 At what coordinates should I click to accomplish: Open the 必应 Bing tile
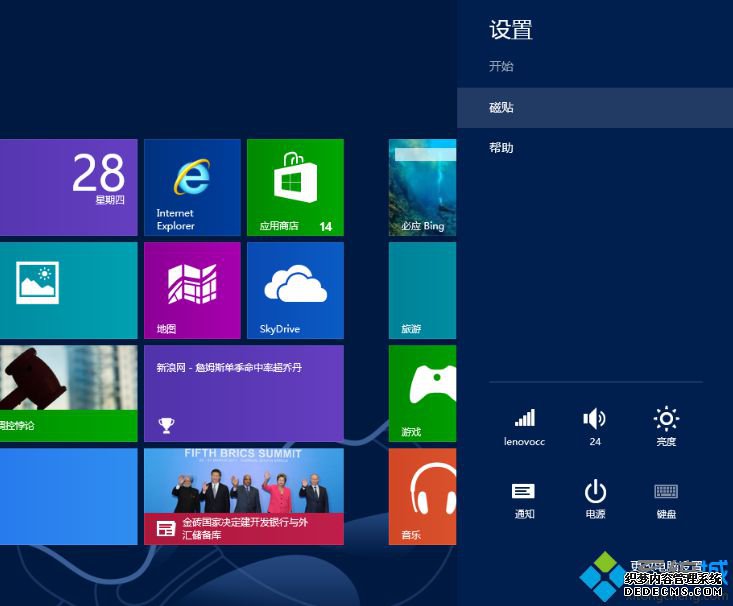[423, 187]
